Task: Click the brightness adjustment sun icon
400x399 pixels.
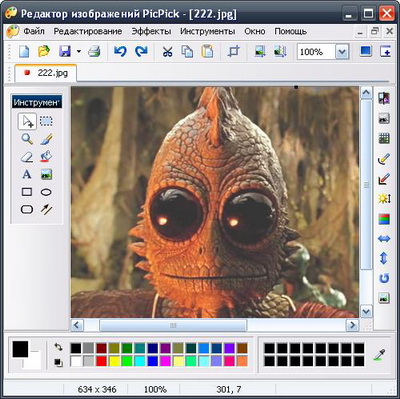Action: 384,199
